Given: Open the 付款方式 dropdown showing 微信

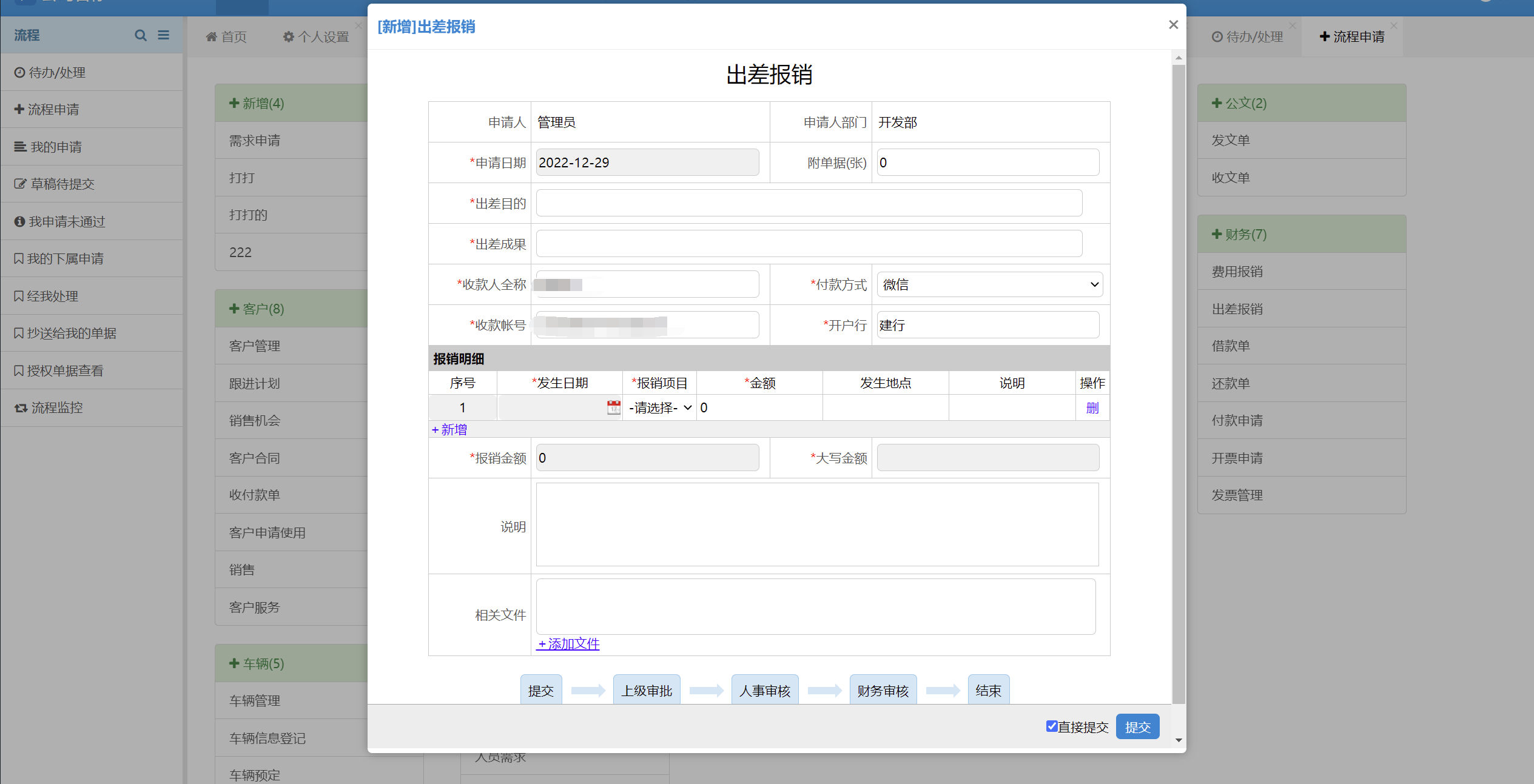Looking at the screenshot, I should [990, 284].
